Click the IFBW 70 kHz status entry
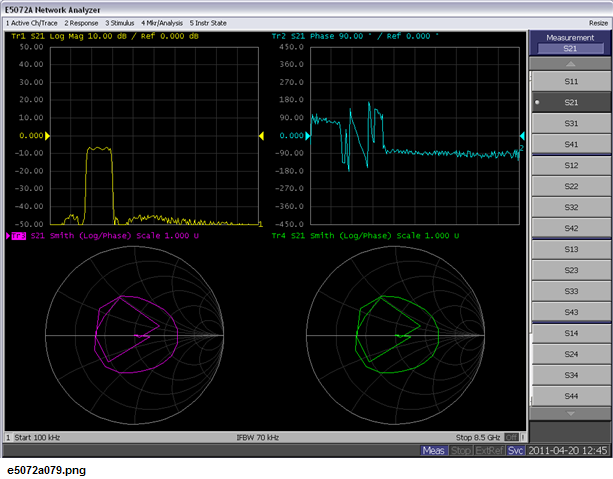This screenshot has width=613, height=479. coord(258,438)
